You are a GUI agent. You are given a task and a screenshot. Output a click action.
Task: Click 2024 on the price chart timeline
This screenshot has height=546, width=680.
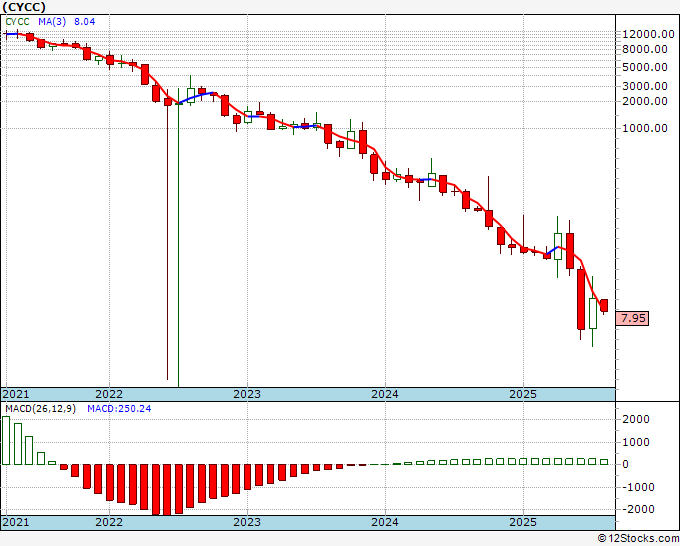point(385,394)
